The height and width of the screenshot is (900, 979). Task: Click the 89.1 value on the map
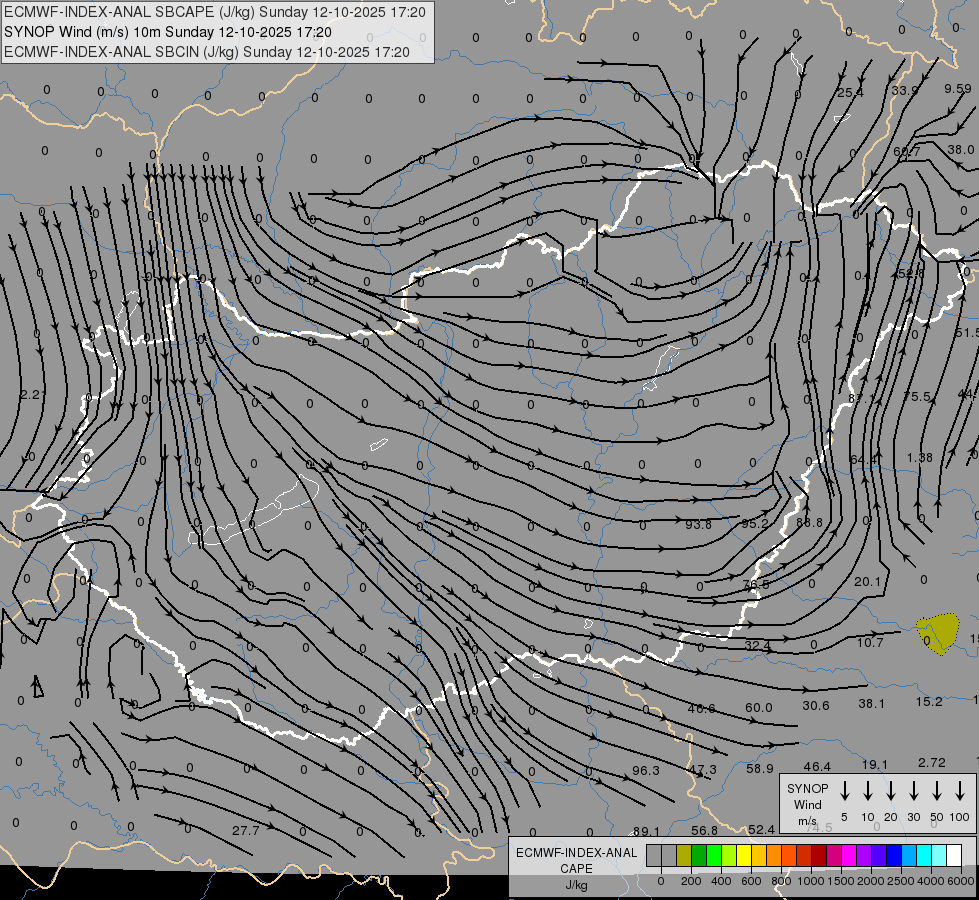646,831
